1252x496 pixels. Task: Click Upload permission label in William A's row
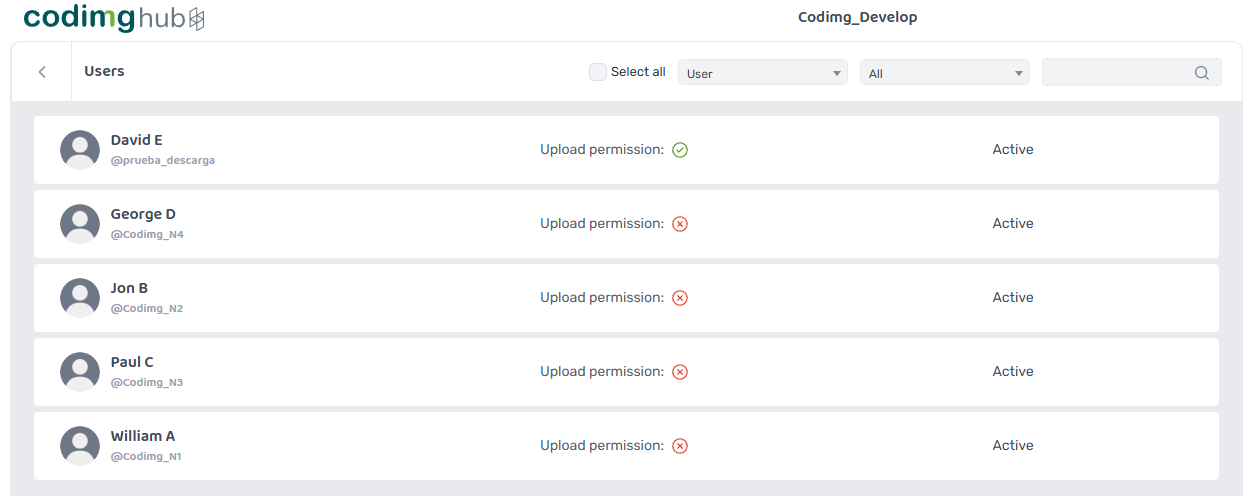[x=602, y=445]
